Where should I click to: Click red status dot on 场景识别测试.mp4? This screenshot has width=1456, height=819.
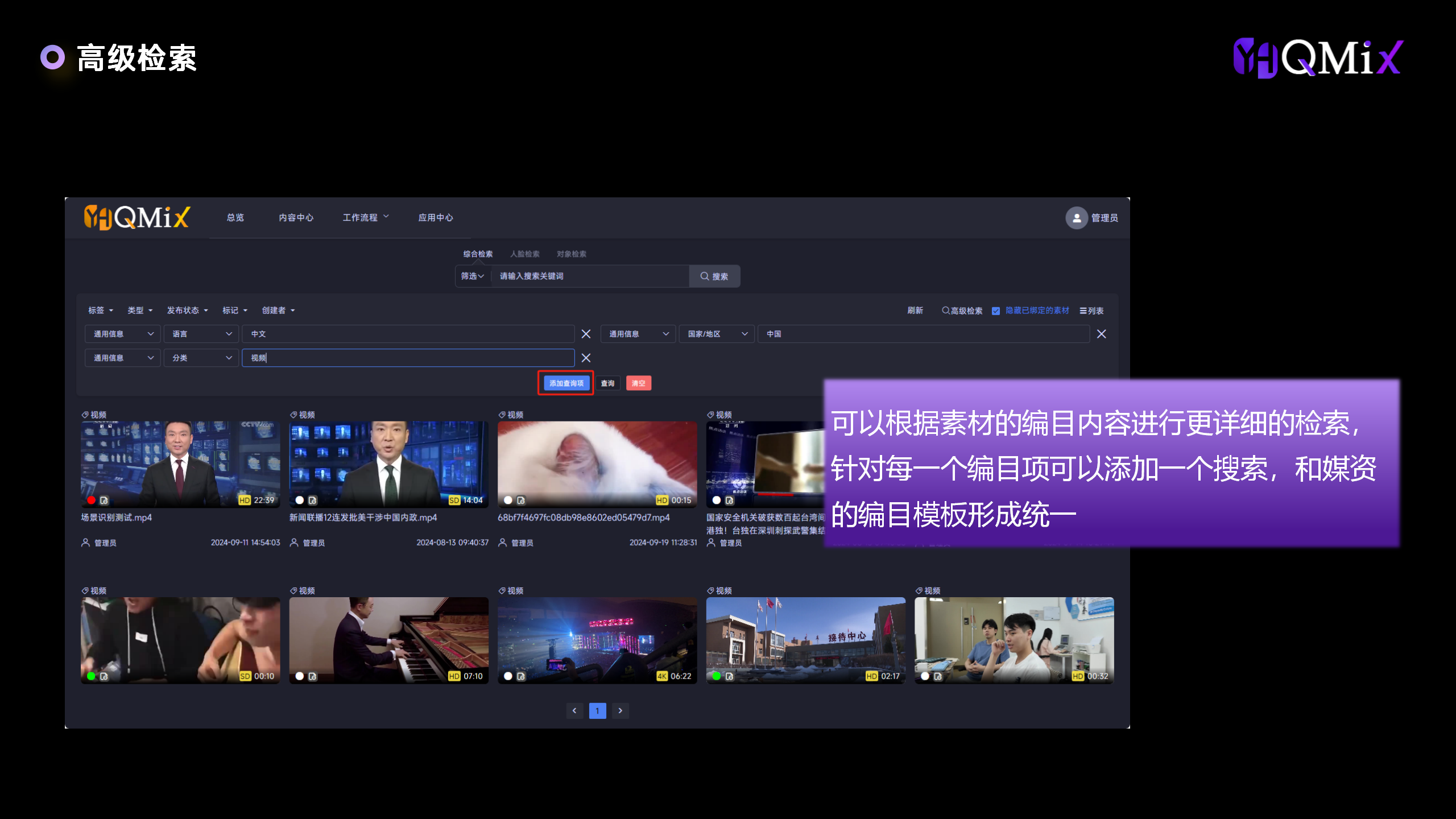(x=91, y=500)
